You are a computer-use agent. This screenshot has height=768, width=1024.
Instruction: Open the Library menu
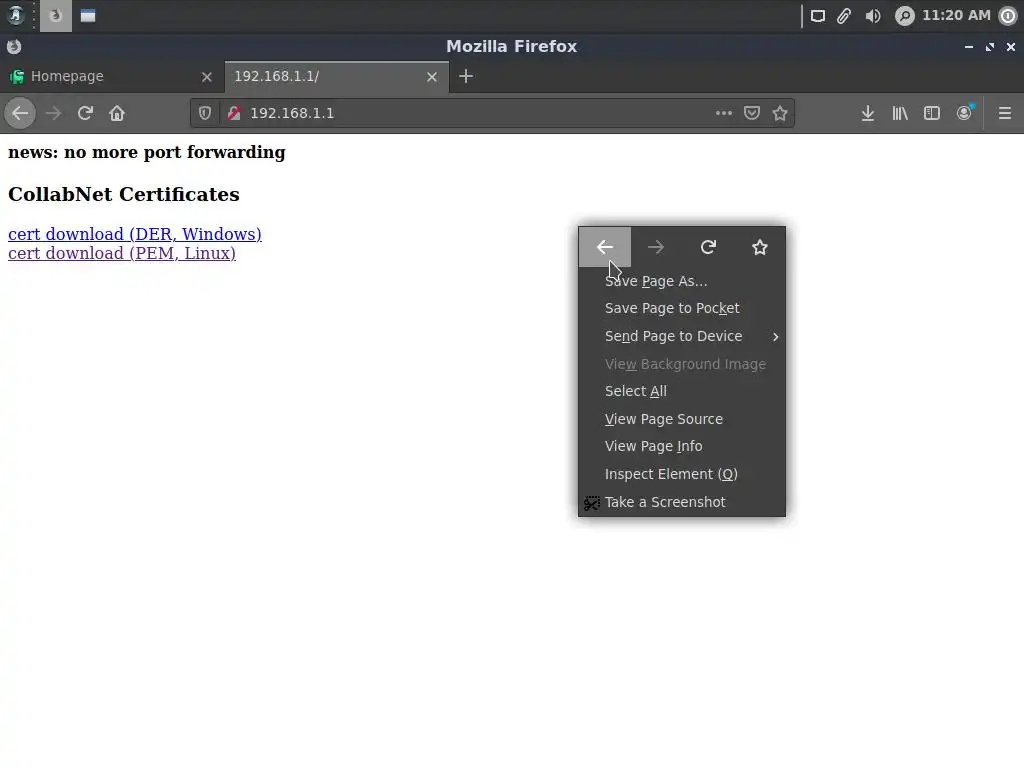[x=900, y=113]
